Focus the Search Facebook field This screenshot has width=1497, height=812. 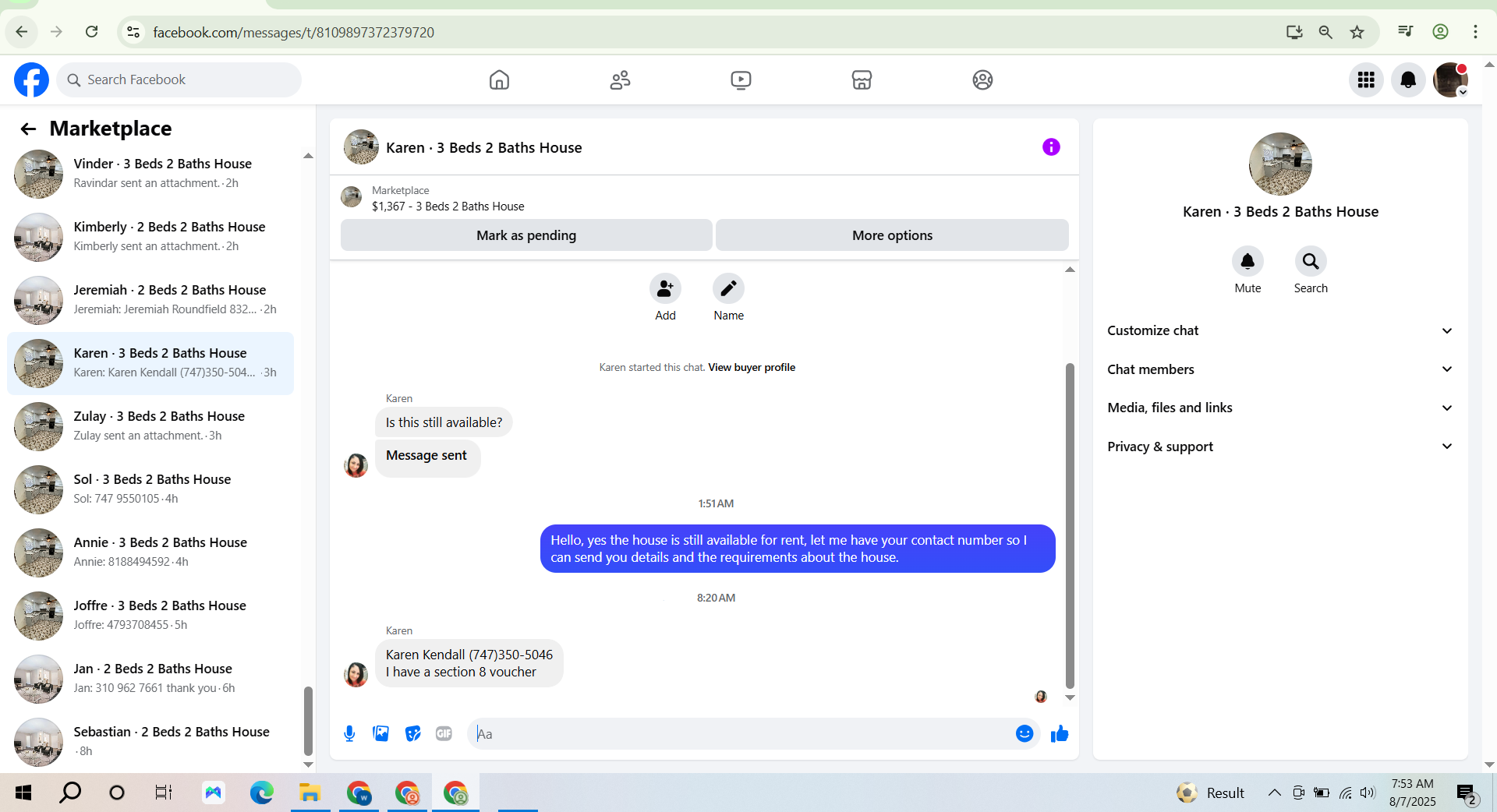(179, 79)
